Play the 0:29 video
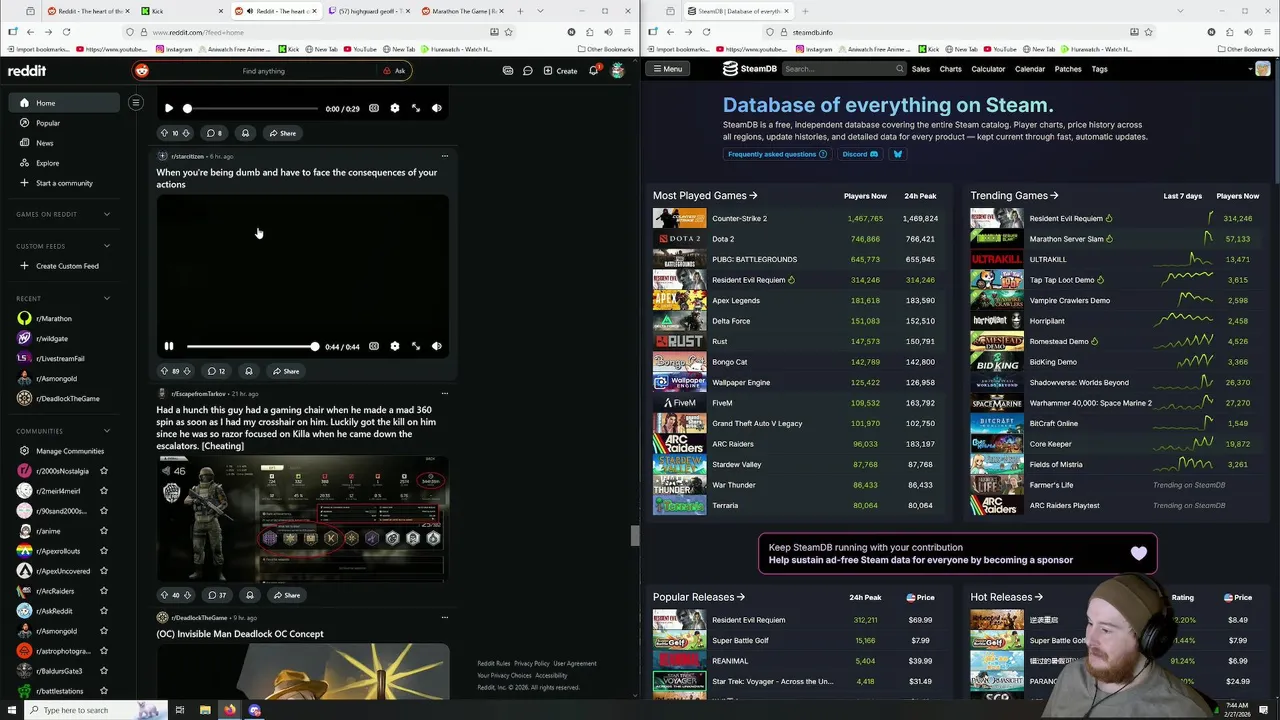Viewport: 1280px width, 720px height. (169, 108)
